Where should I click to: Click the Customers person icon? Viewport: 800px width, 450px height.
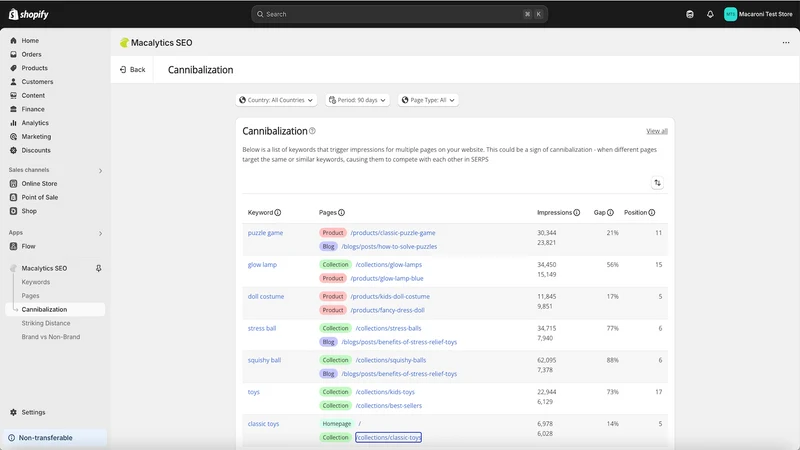(13, 82)
